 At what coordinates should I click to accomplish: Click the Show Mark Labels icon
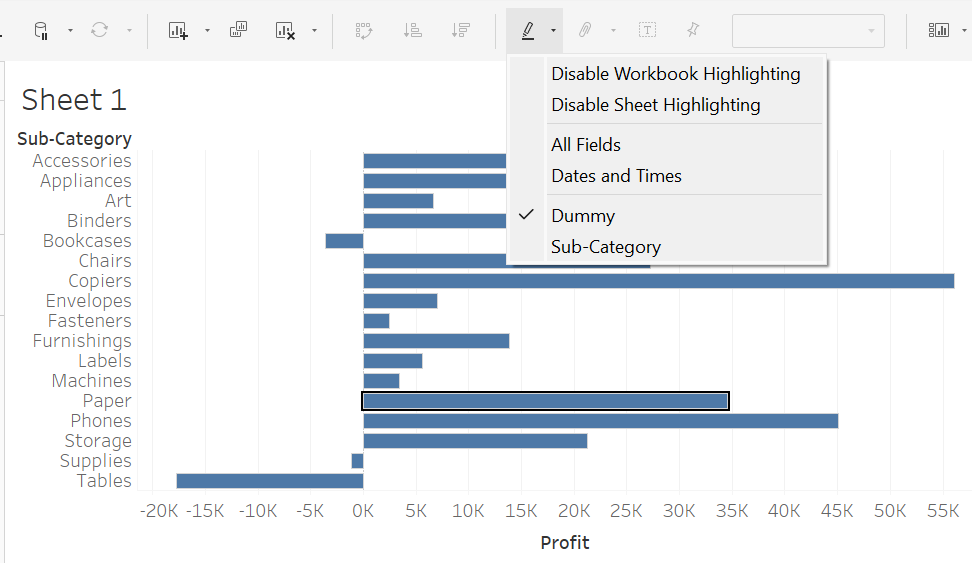click(647, 30)
